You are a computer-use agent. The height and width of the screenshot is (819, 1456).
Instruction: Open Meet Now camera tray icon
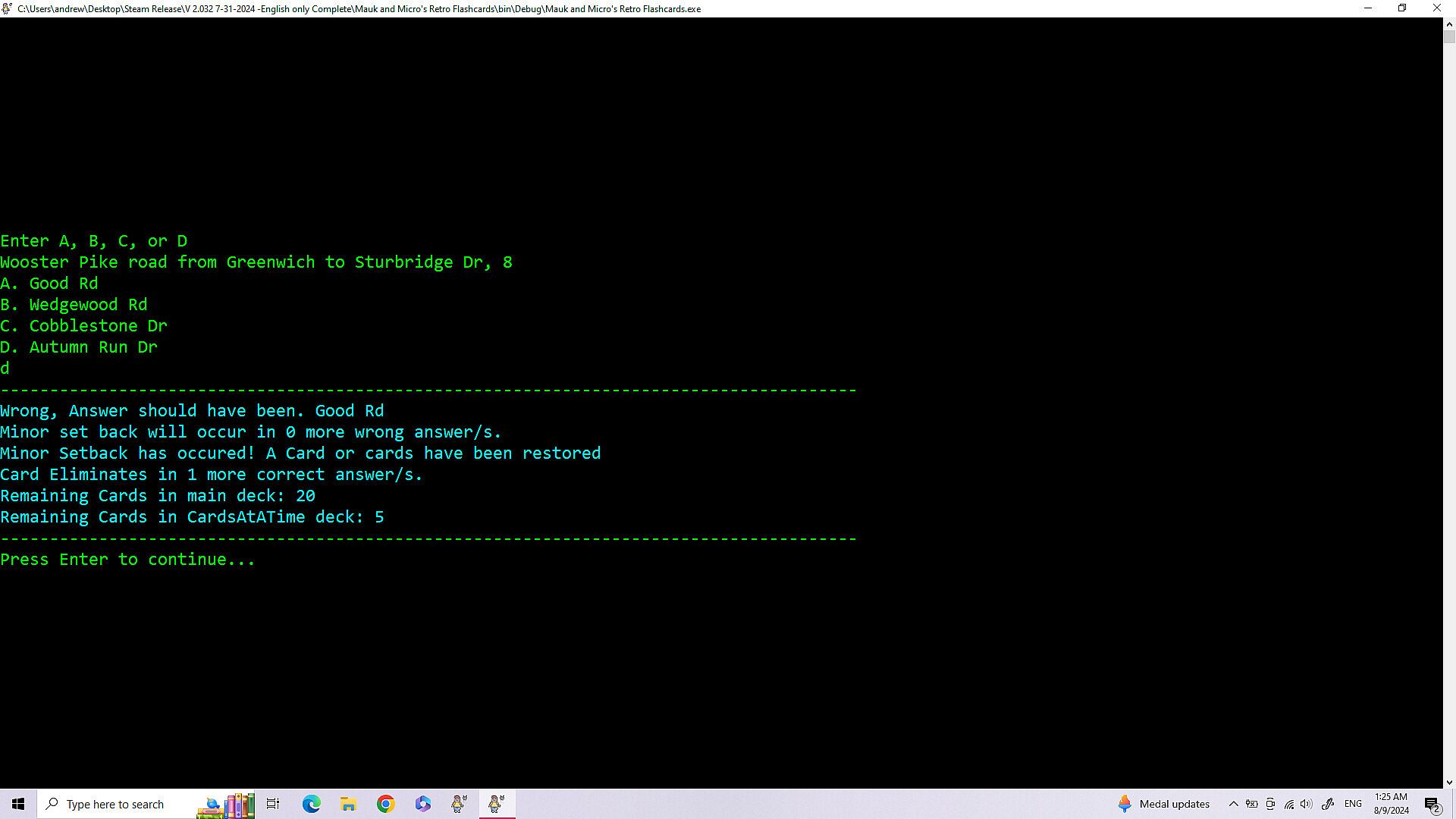coord(1270,804)
